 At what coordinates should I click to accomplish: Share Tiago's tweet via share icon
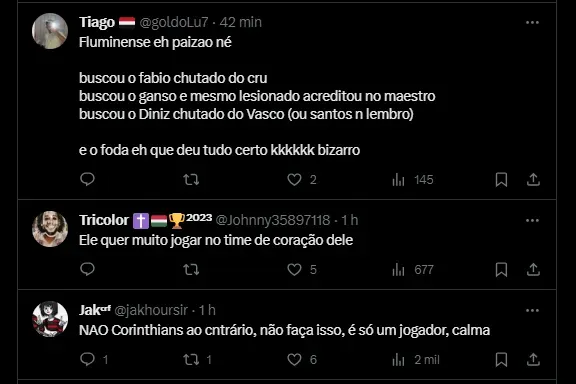point(533,179)
